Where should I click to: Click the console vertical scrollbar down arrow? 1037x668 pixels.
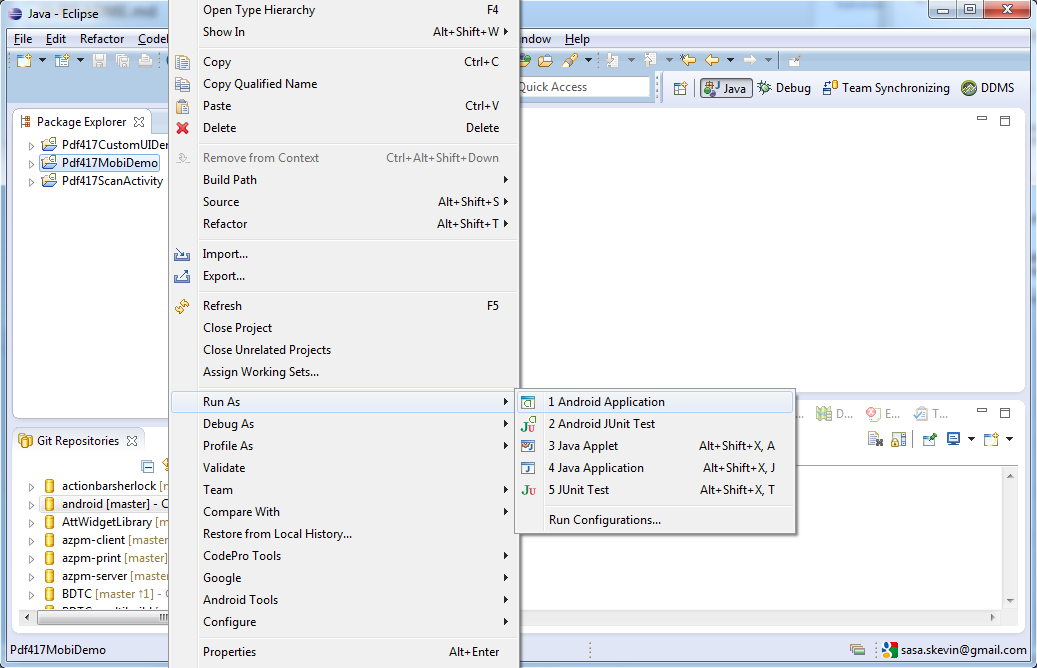[1010, 601]
